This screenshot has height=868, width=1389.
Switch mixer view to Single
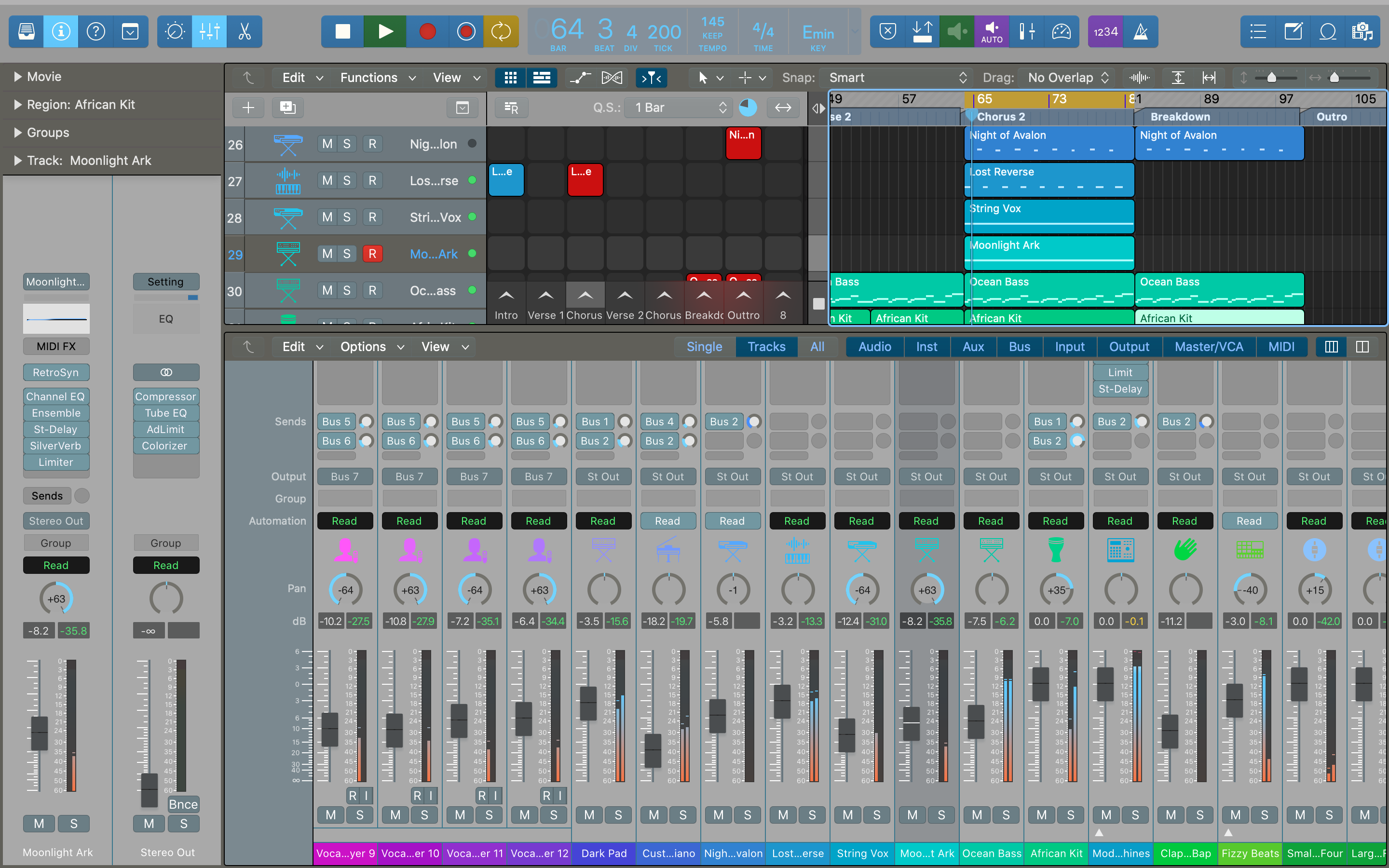[x=704, y=347]
